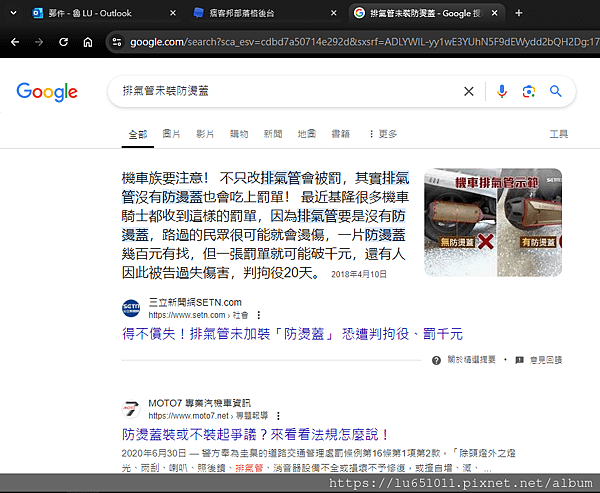Close the Outlook tab
The width and height of the screenshot is (600, 493).
tap(173, 13)
